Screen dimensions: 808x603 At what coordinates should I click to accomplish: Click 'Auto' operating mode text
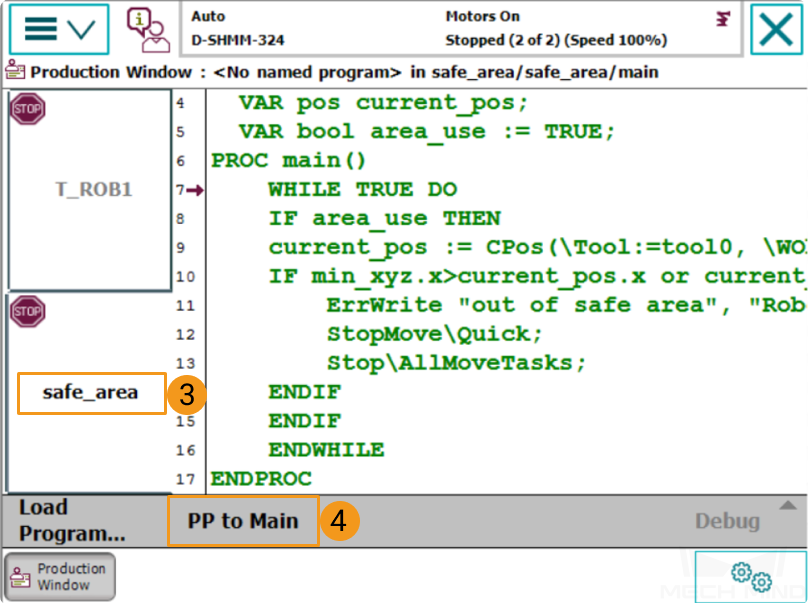pos(208,16)
